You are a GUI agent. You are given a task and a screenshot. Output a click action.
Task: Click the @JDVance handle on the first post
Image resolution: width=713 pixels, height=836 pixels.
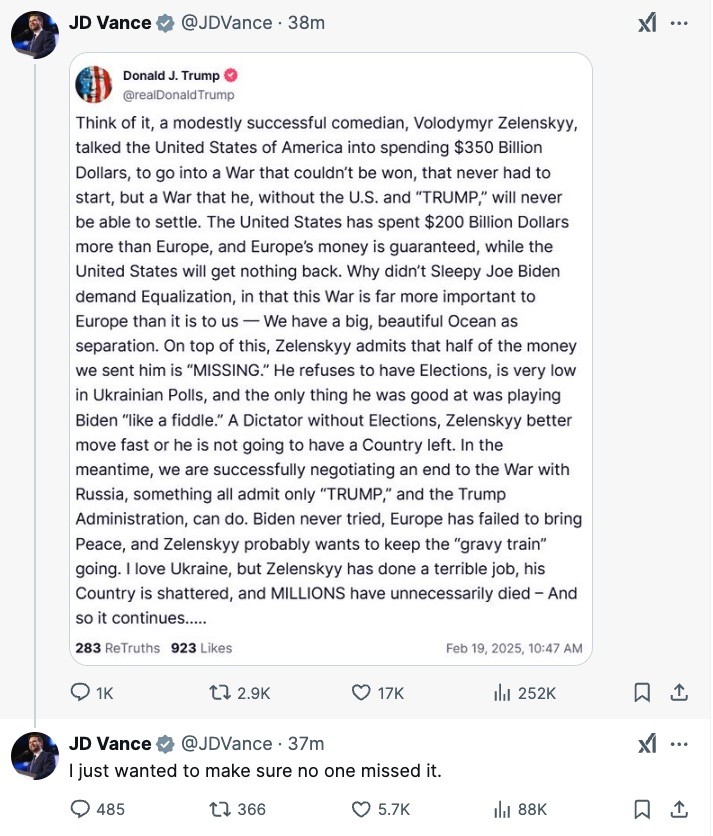pos(225,23)
